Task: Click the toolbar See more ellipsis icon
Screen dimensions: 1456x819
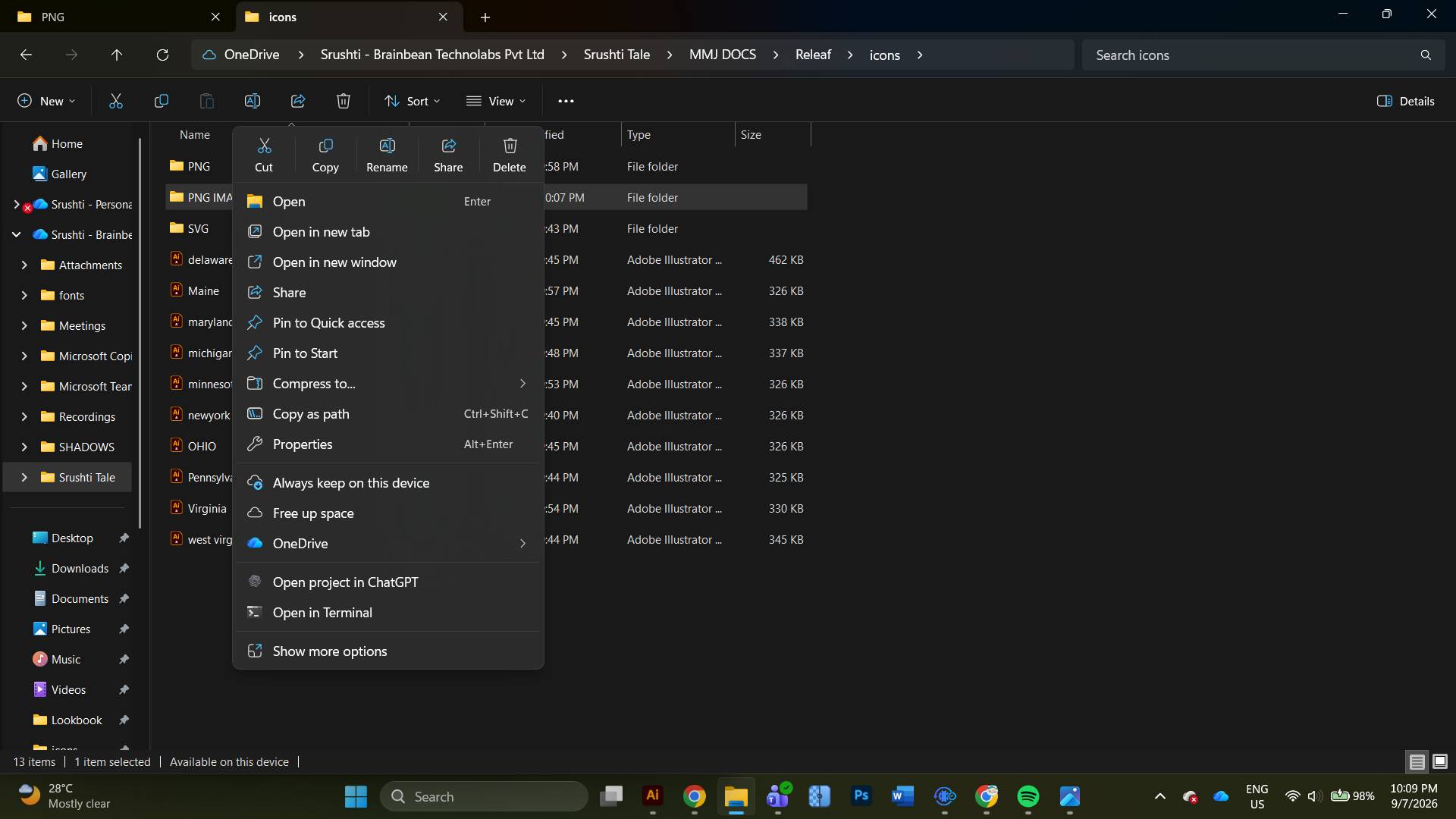Action: click(566, 101)
